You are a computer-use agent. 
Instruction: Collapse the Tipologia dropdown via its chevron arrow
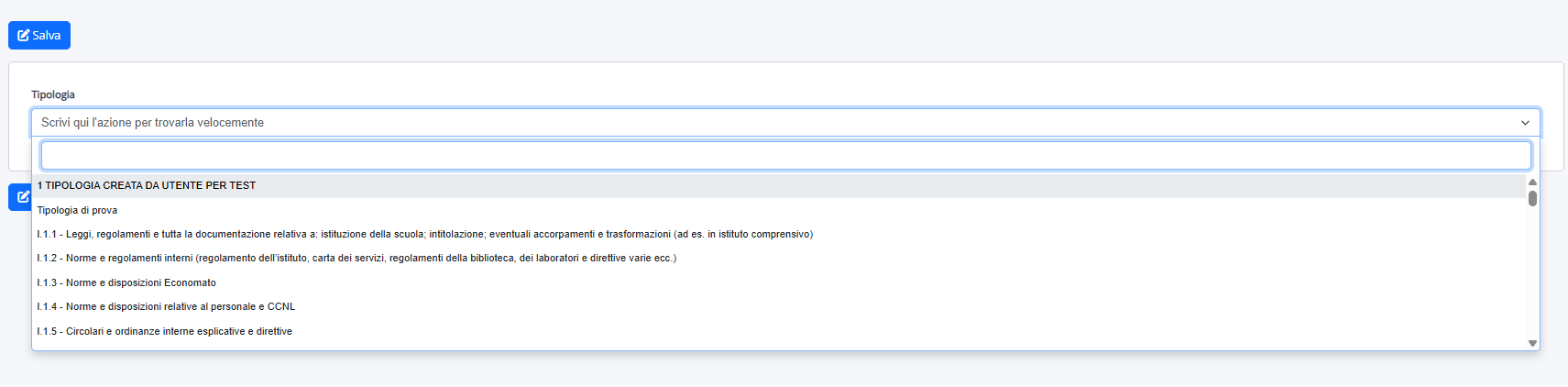coord(1525,123)
